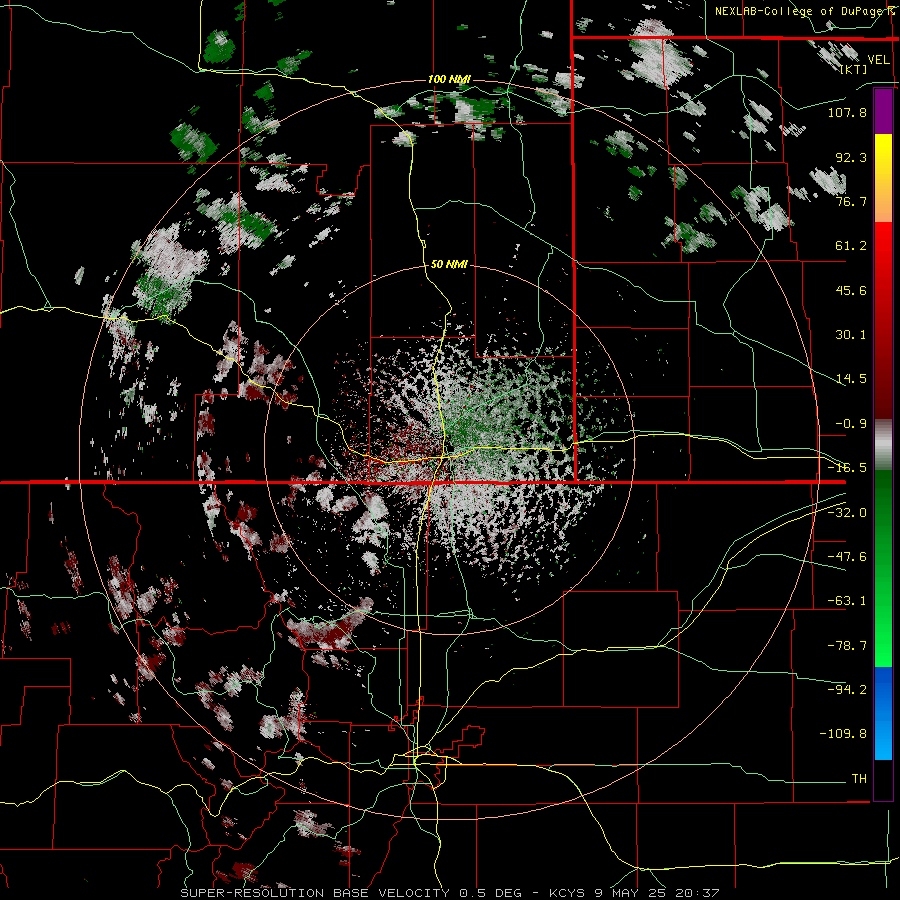Click the 50 NMI range ring label

point(449,264)
